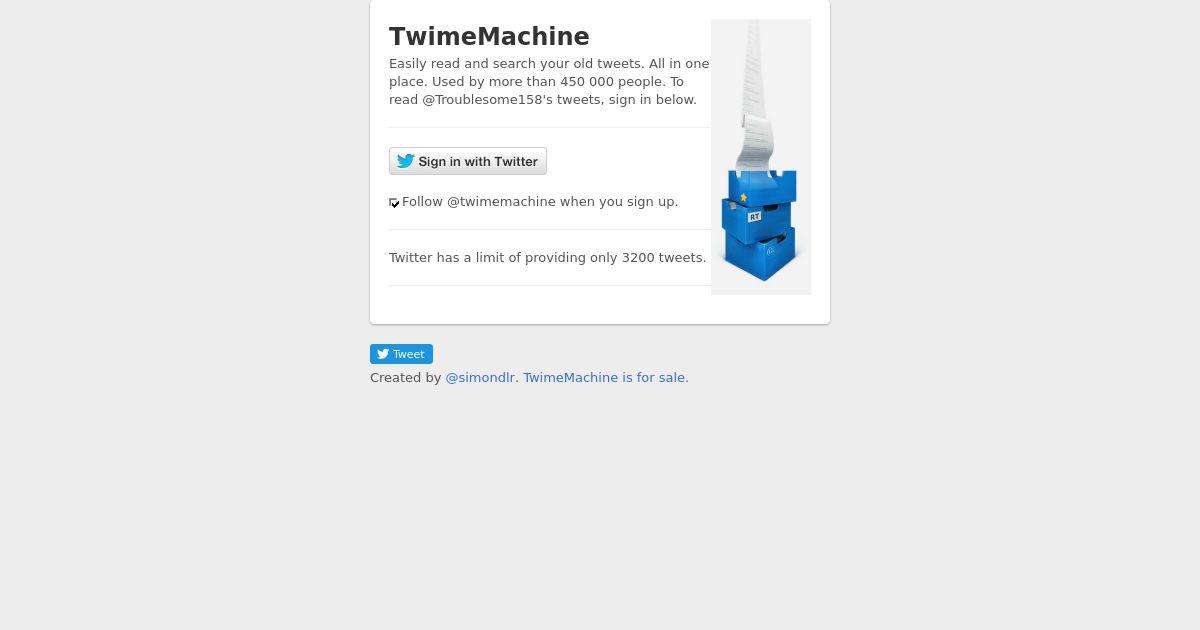Click the top blue box in the stack
Image resolution: width=1200 pixels, height=630 pixels.
[x=762, y=188]
